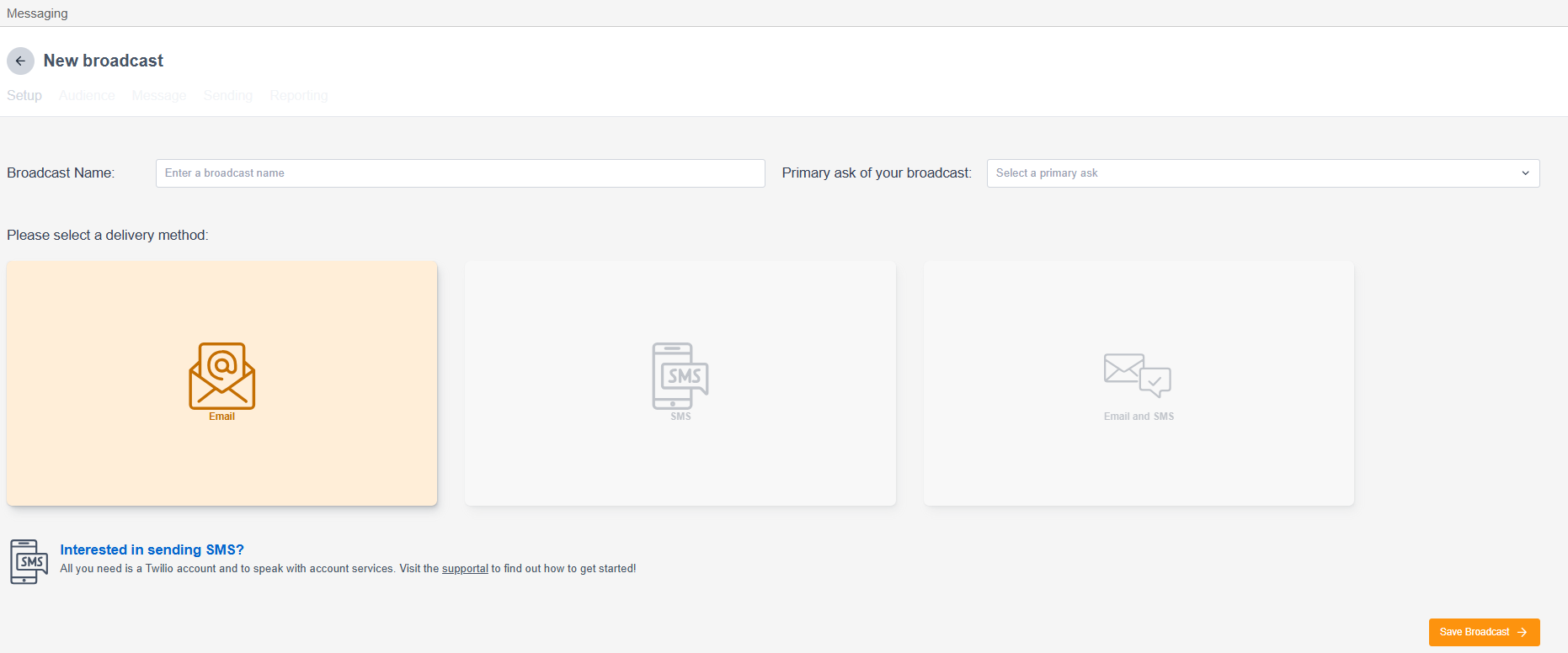Click the Primary ask of your broadcast label
Screen dimensions: 1568x653
coord(877,173)
